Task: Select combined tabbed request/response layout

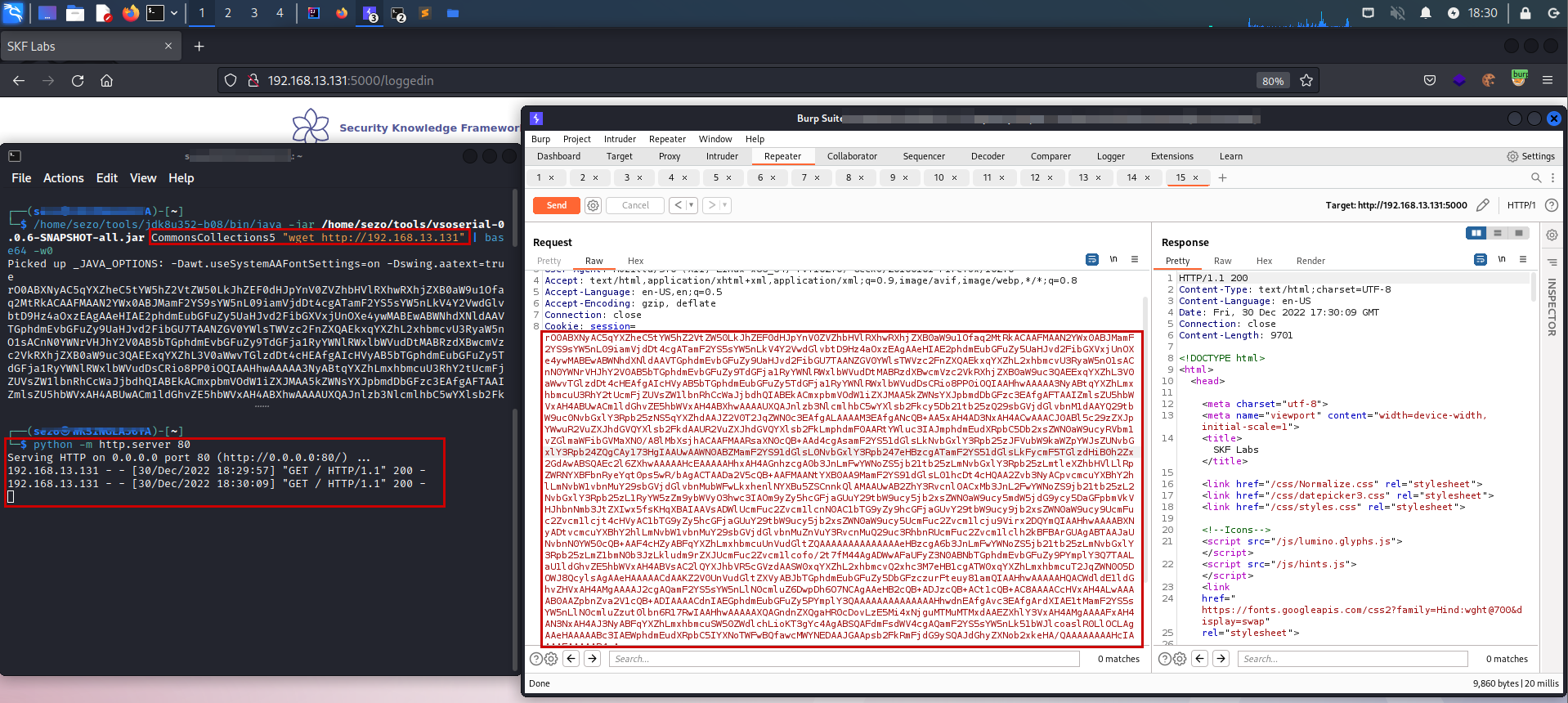Action: click(1519, 233)
